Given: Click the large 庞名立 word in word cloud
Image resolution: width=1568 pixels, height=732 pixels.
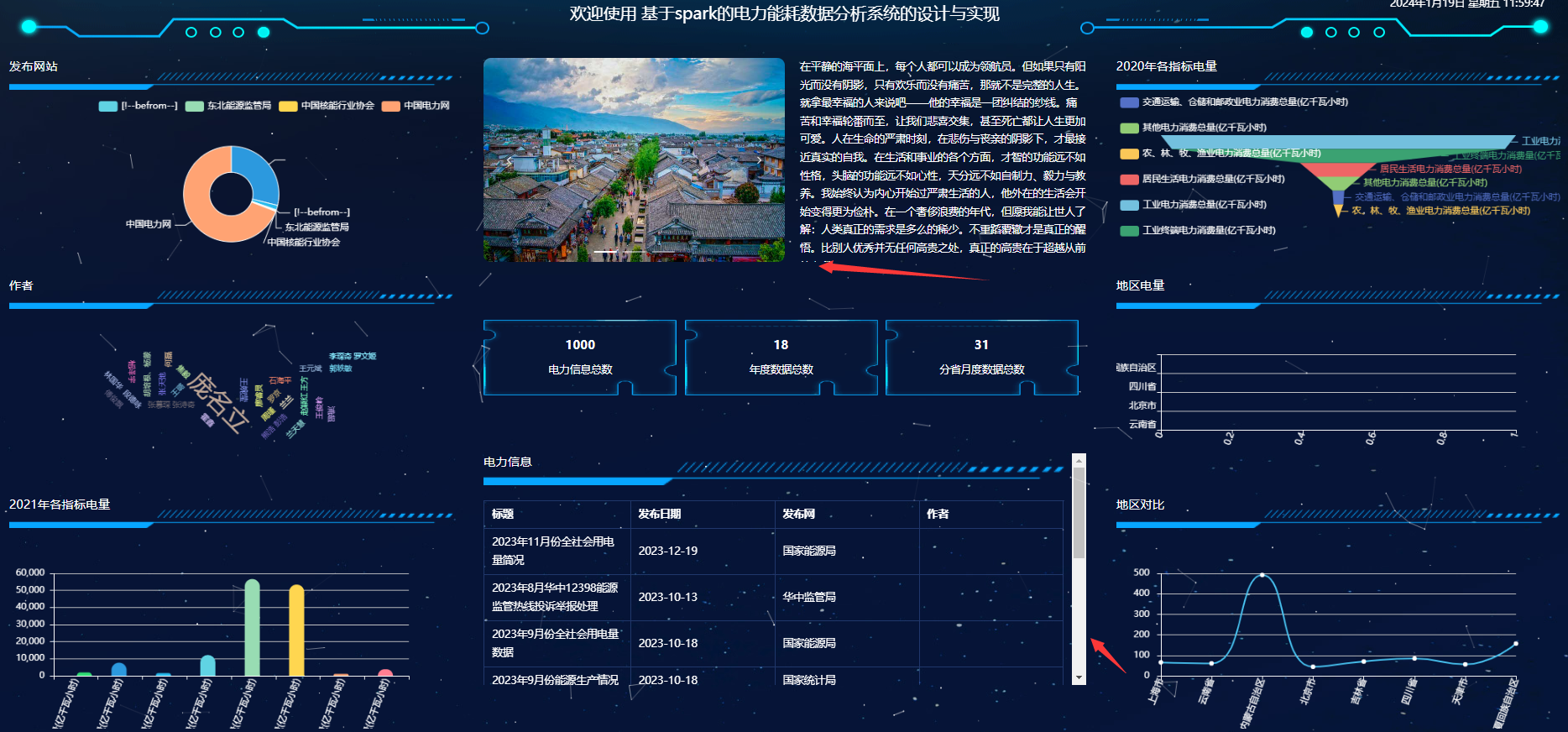Looking at the screenshot, I should coord(218,402).
